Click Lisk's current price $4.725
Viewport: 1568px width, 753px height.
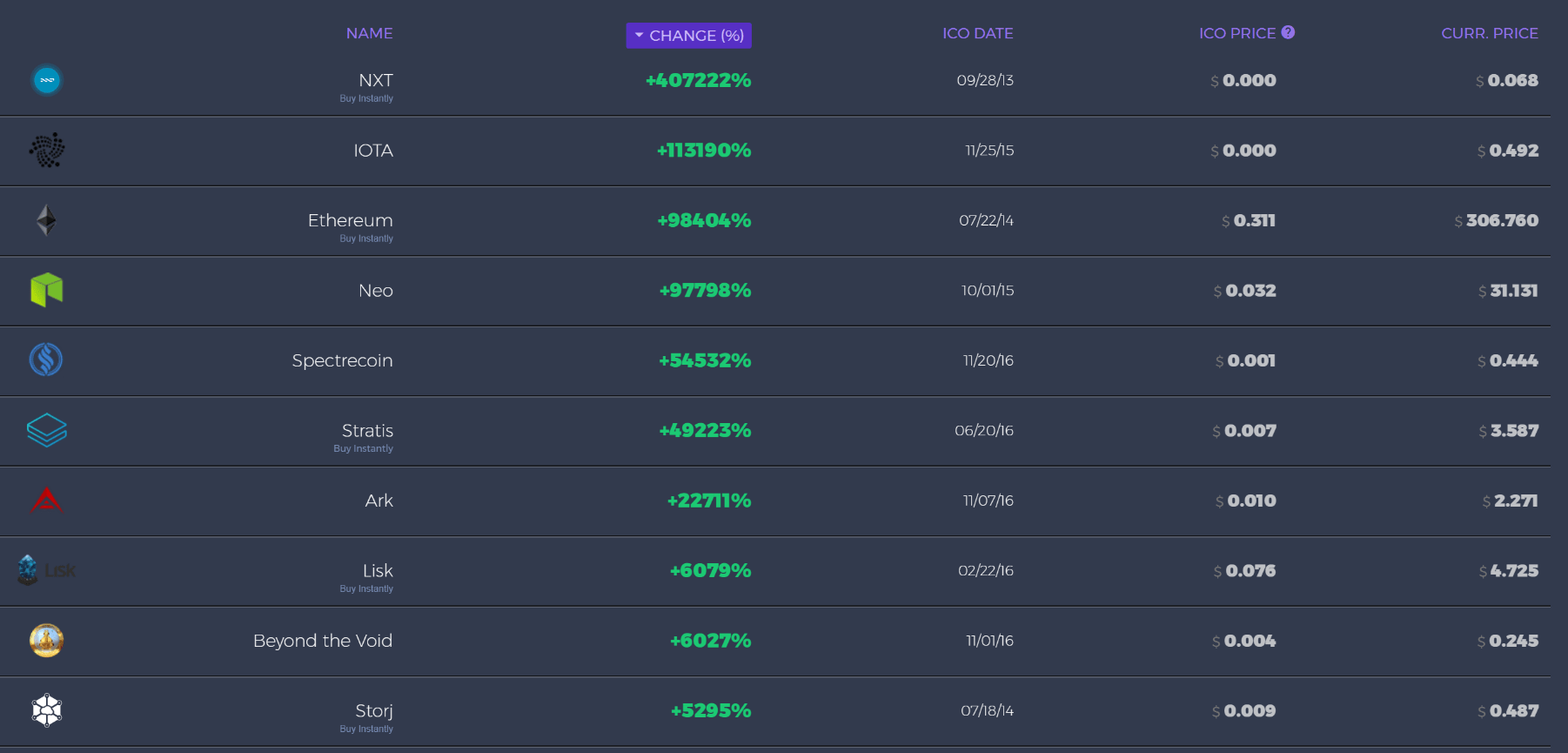click(1509, 571)
